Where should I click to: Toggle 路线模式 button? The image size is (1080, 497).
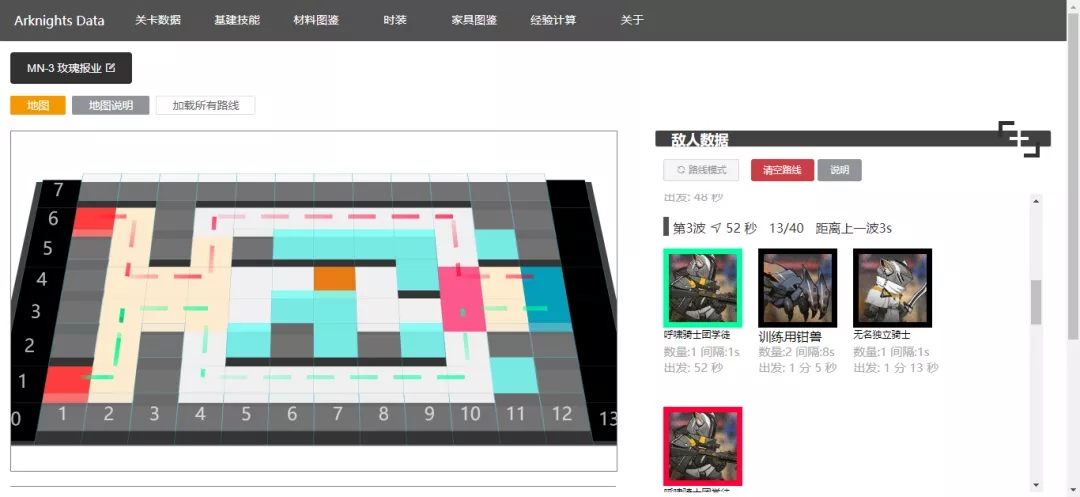tap(701, 170)
